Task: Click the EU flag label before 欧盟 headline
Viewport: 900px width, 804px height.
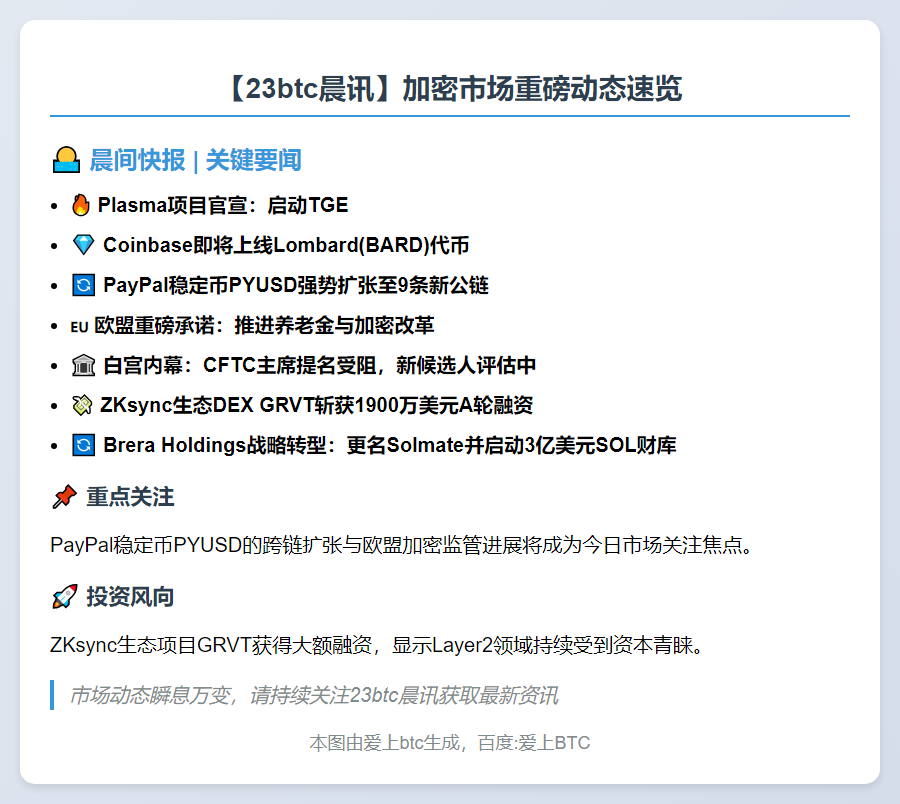Action: 79,327
